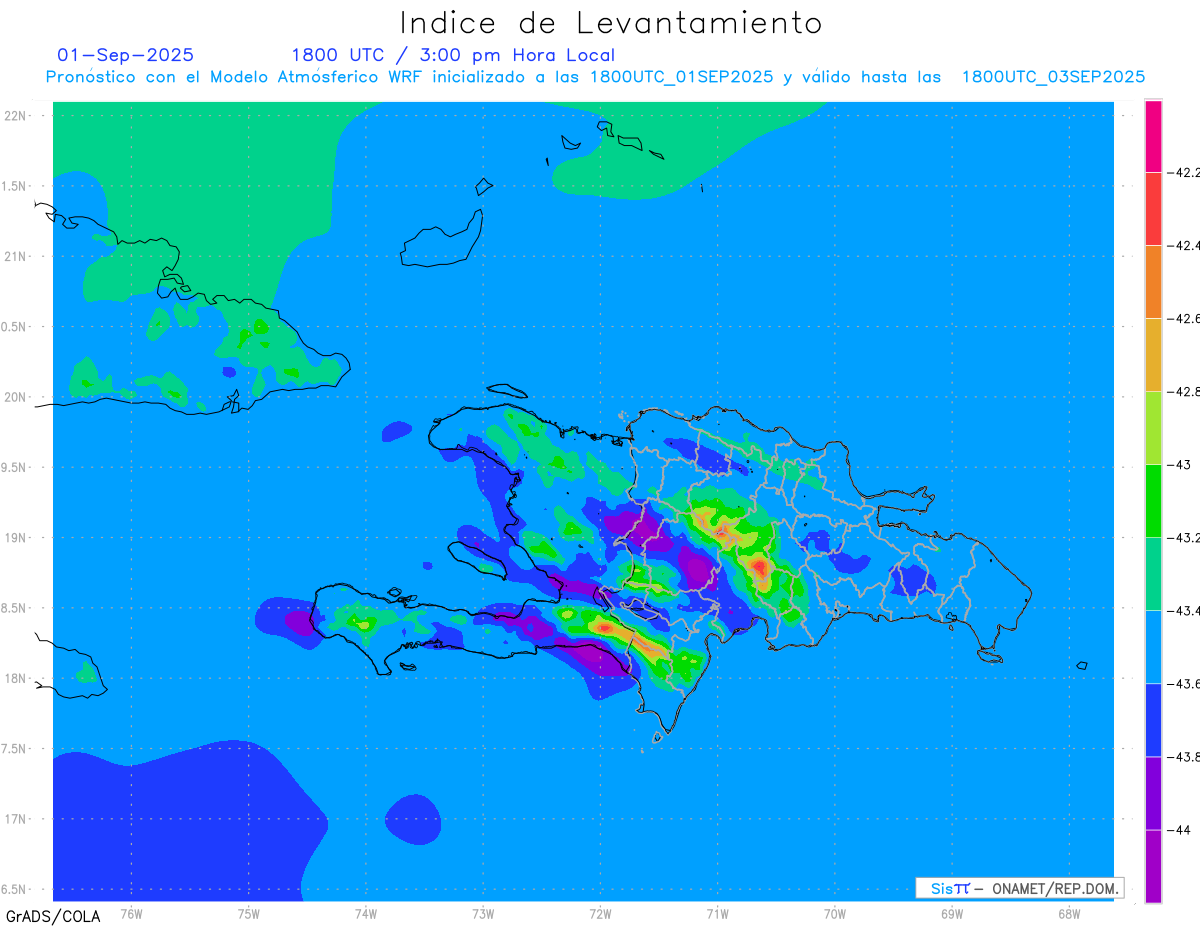The width and height of the screenshot is (1200, 927).
Task: Click the '-43.8' legend value
Action: coord(1184,756)
